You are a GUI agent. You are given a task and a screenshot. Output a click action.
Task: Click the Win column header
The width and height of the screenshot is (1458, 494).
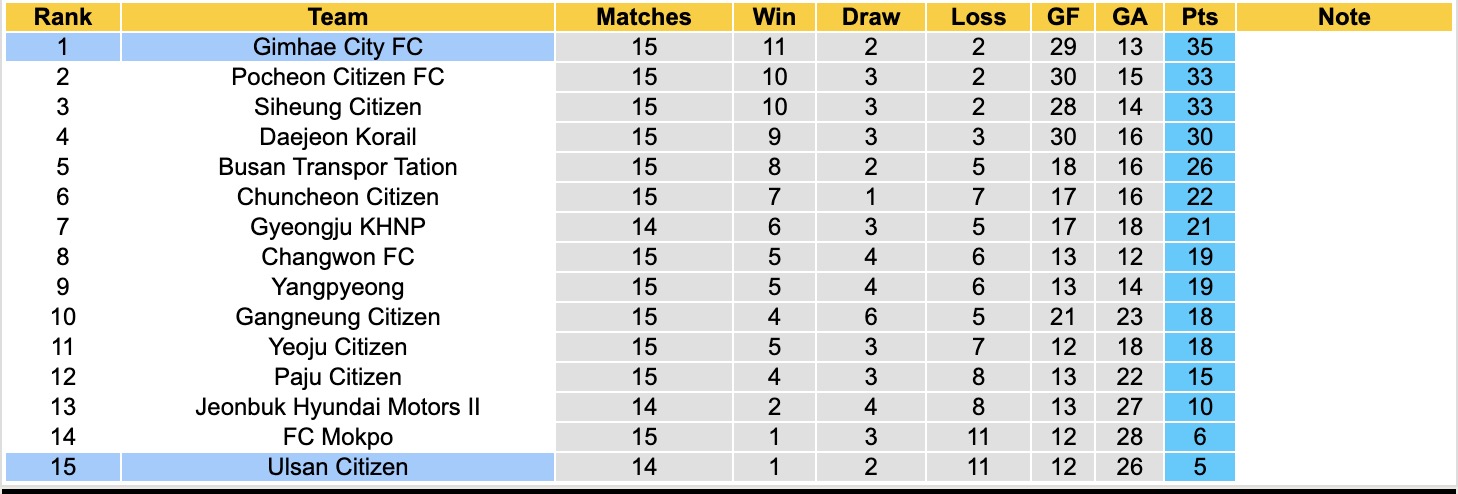(x=774, y=17)
